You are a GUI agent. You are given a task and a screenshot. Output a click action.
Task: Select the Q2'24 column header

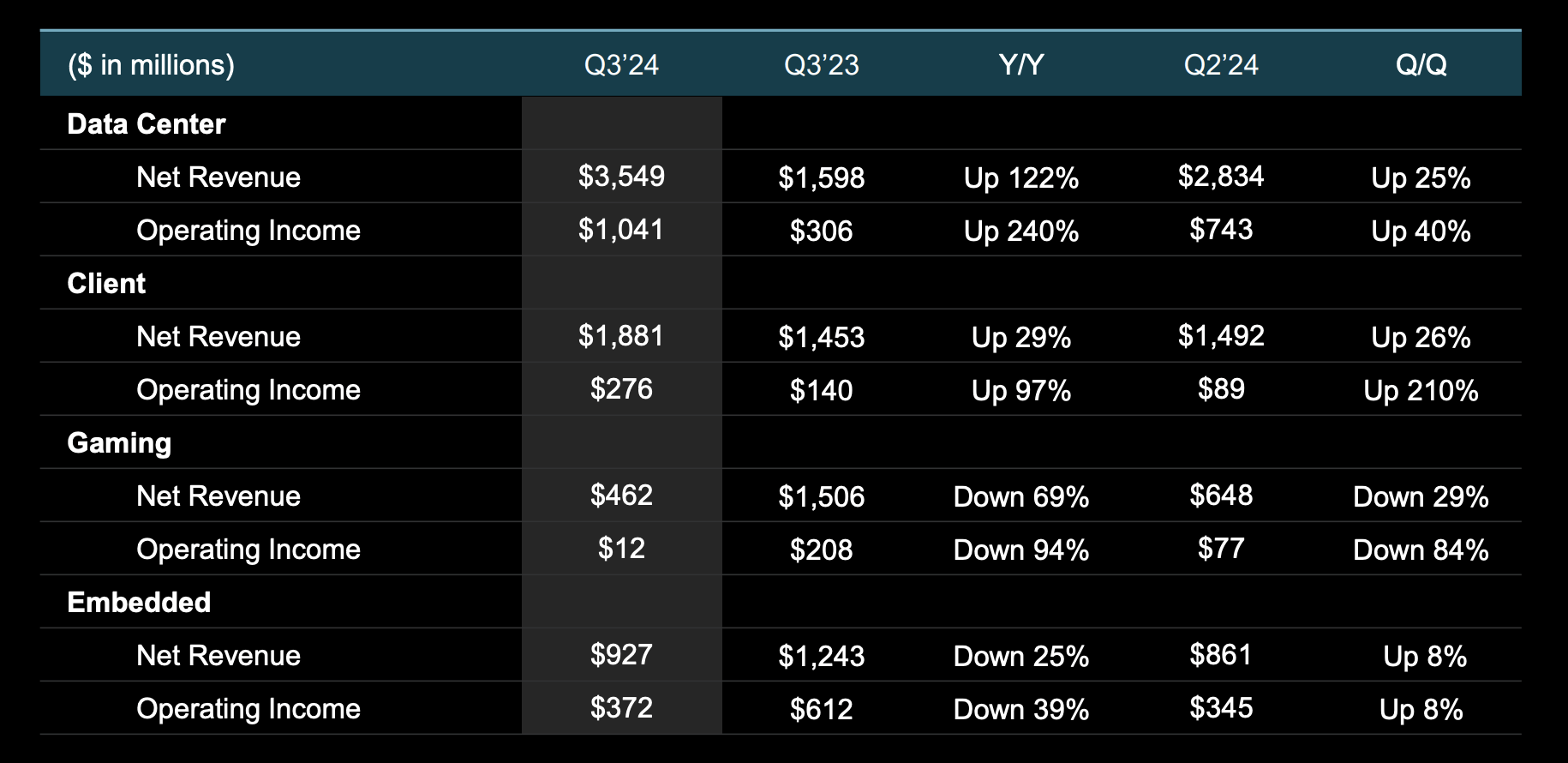(1221, 65)
